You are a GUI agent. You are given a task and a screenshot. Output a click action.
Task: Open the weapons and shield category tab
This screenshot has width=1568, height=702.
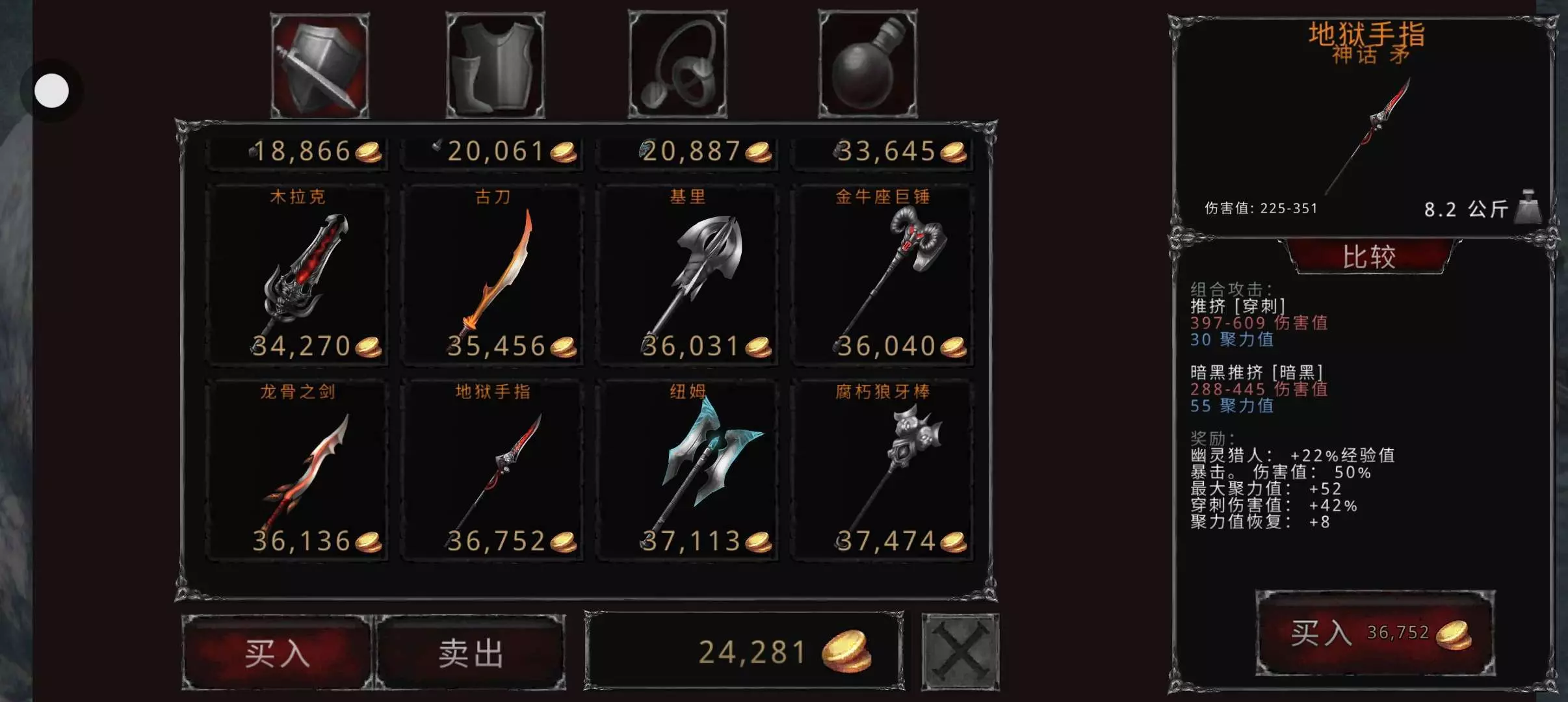tap(319, 66)
